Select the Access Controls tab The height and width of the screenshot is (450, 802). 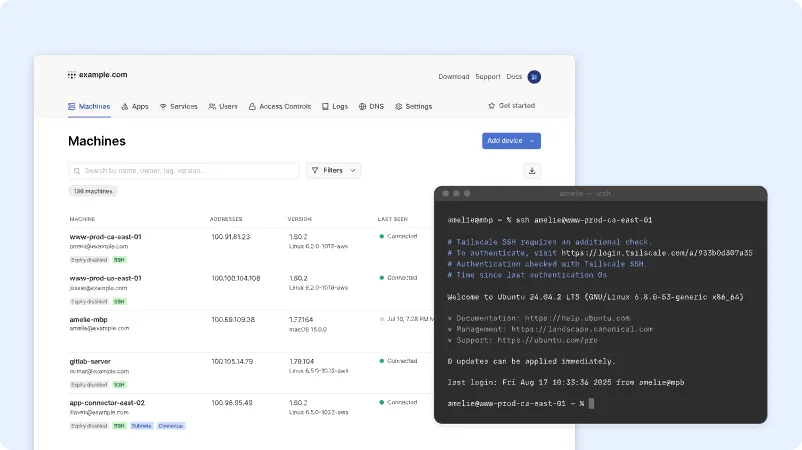pyautogui.click(x=280, y=106)
